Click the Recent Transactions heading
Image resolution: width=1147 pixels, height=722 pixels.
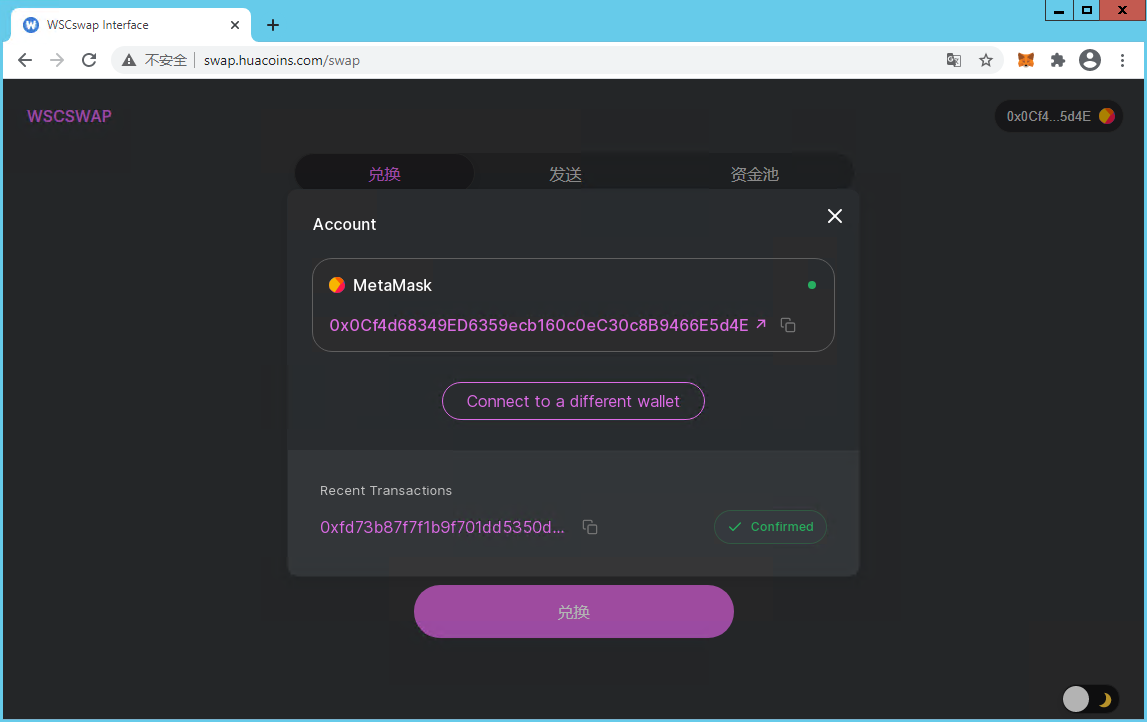coord(386,491)
